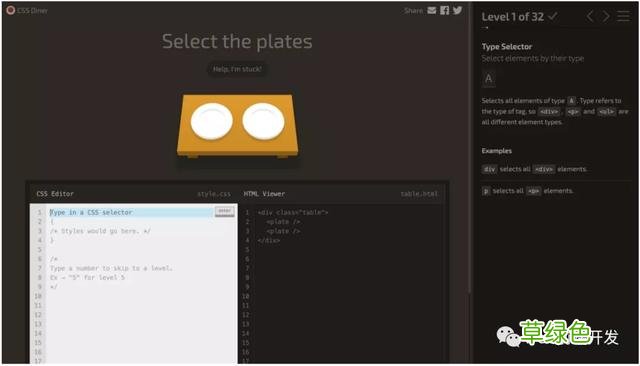Click the "style.css" file label

(x=214, y=194)
